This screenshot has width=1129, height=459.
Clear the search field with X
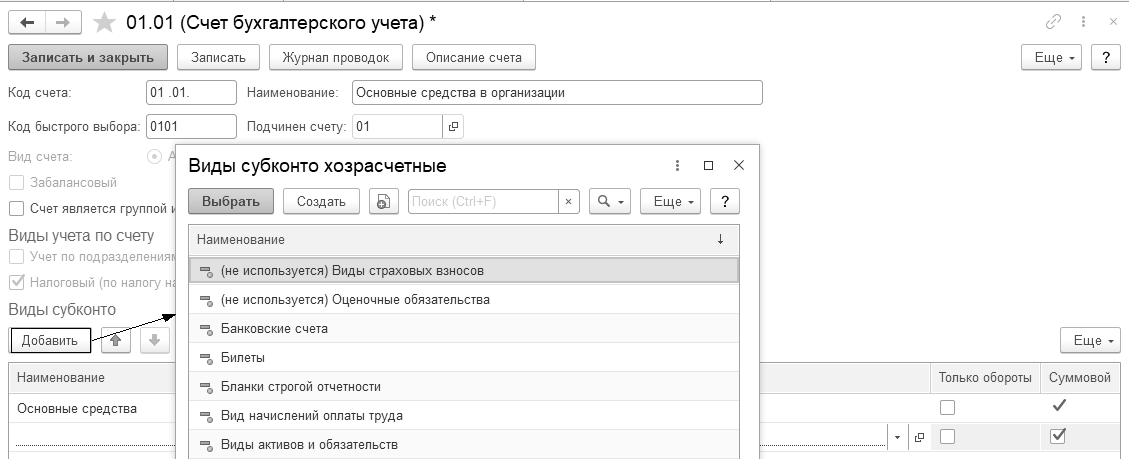coord(569,202)
